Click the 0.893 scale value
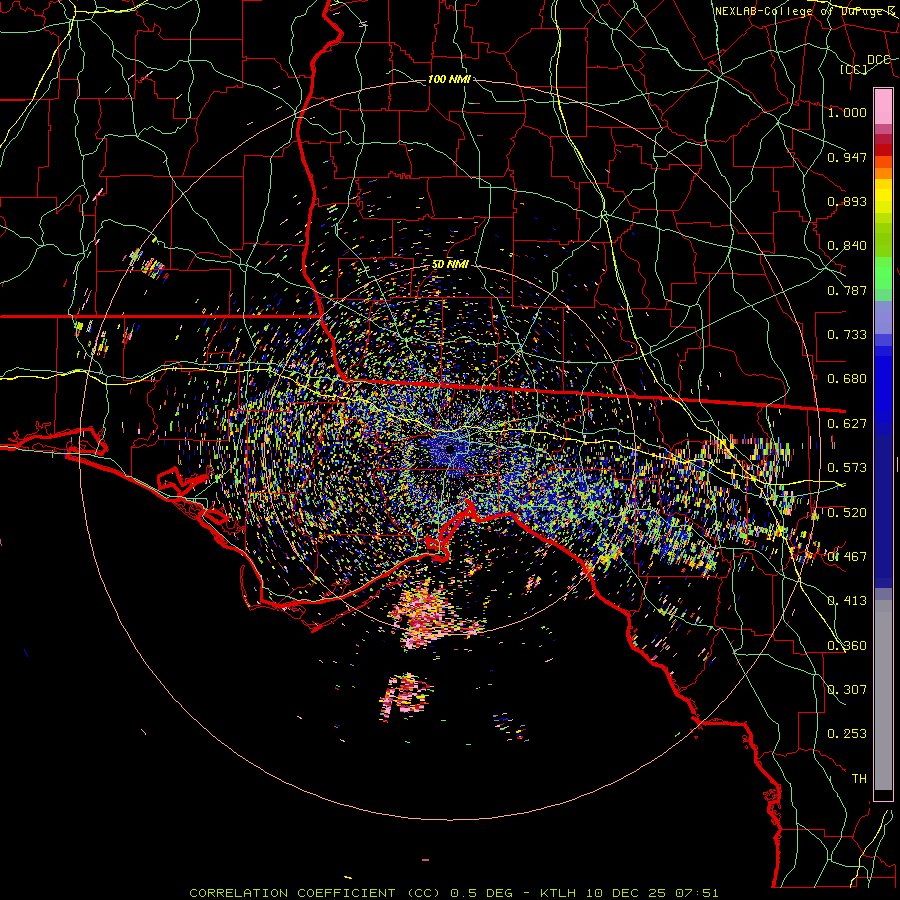The width and height of the screenshot is (900, 900). point(847,201)
